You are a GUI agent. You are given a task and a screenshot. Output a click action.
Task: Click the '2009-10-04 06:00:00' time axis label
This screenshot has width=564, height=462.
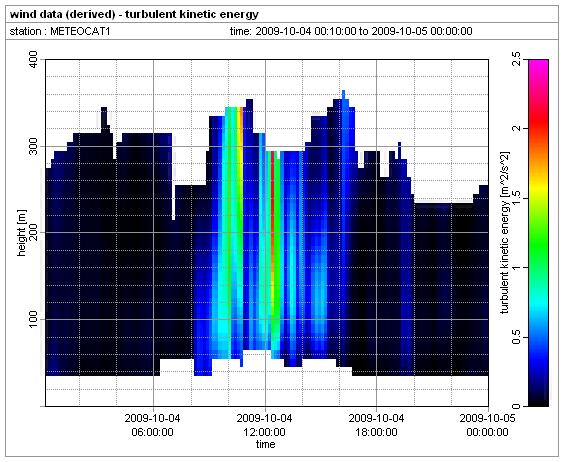(x=153, y=425)
